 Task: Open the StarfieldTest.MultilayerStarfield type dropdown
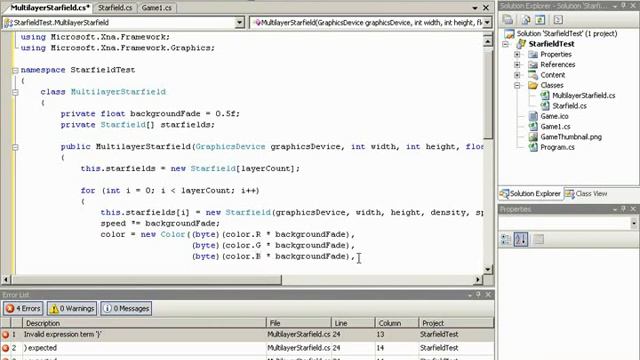(240, 22)
